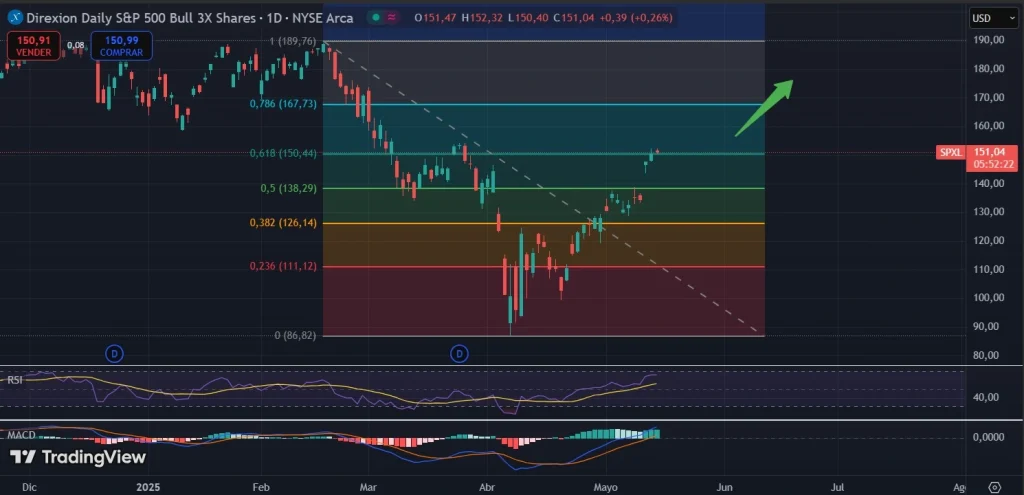
Task: Click the low value L150,40
Action: [527, 18]
